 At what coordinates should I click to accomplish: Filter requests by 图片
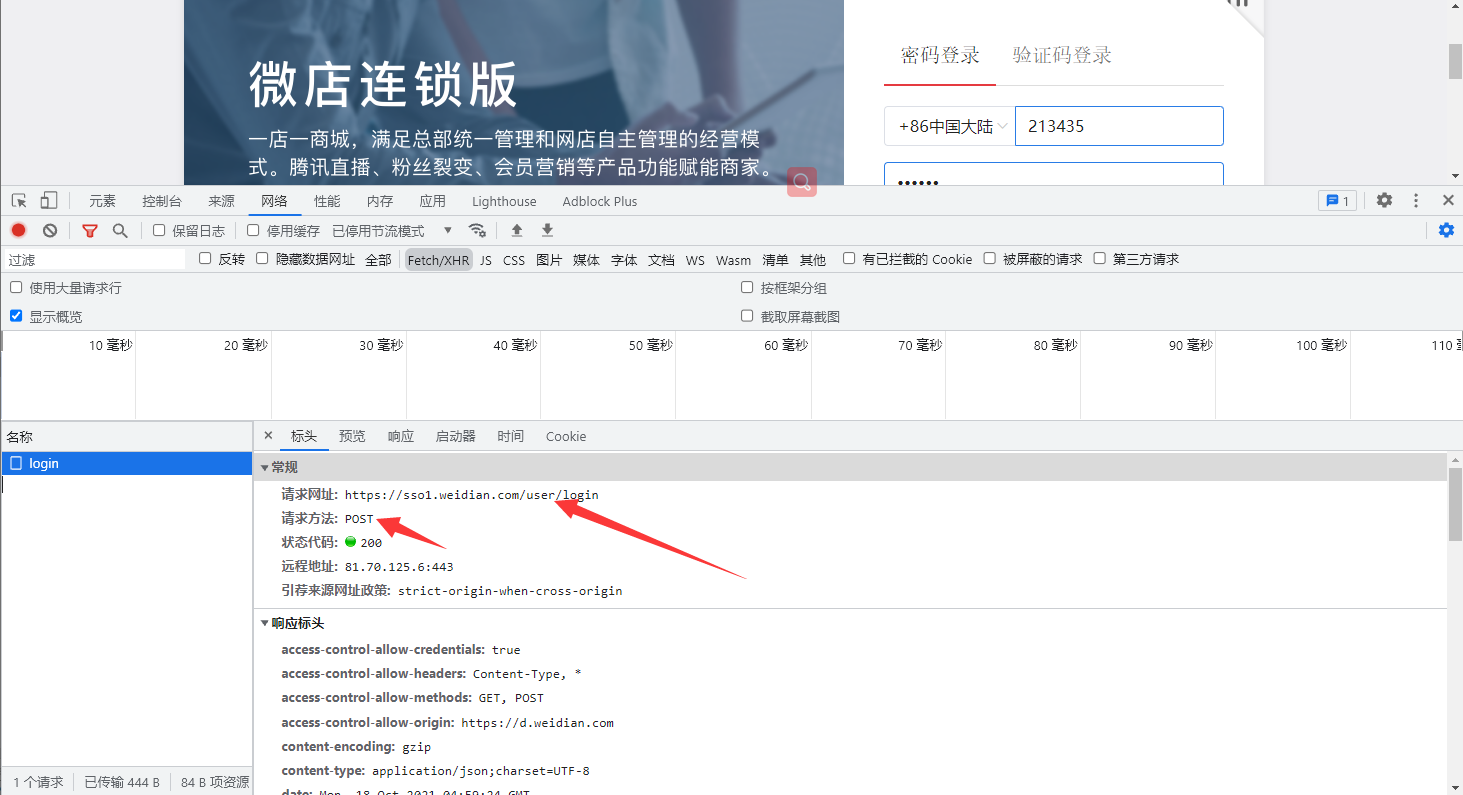coord(549,260)
